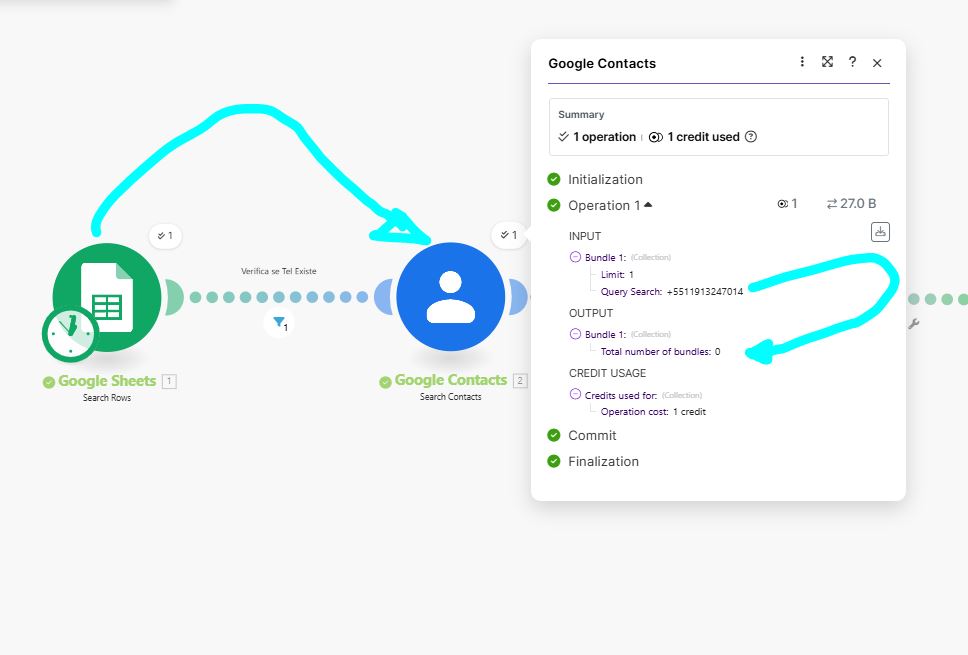This screenshot has height=655, width=968.
Task: Click the Verifica se Tel Existe filter label
Action: [x=278, y=271]
